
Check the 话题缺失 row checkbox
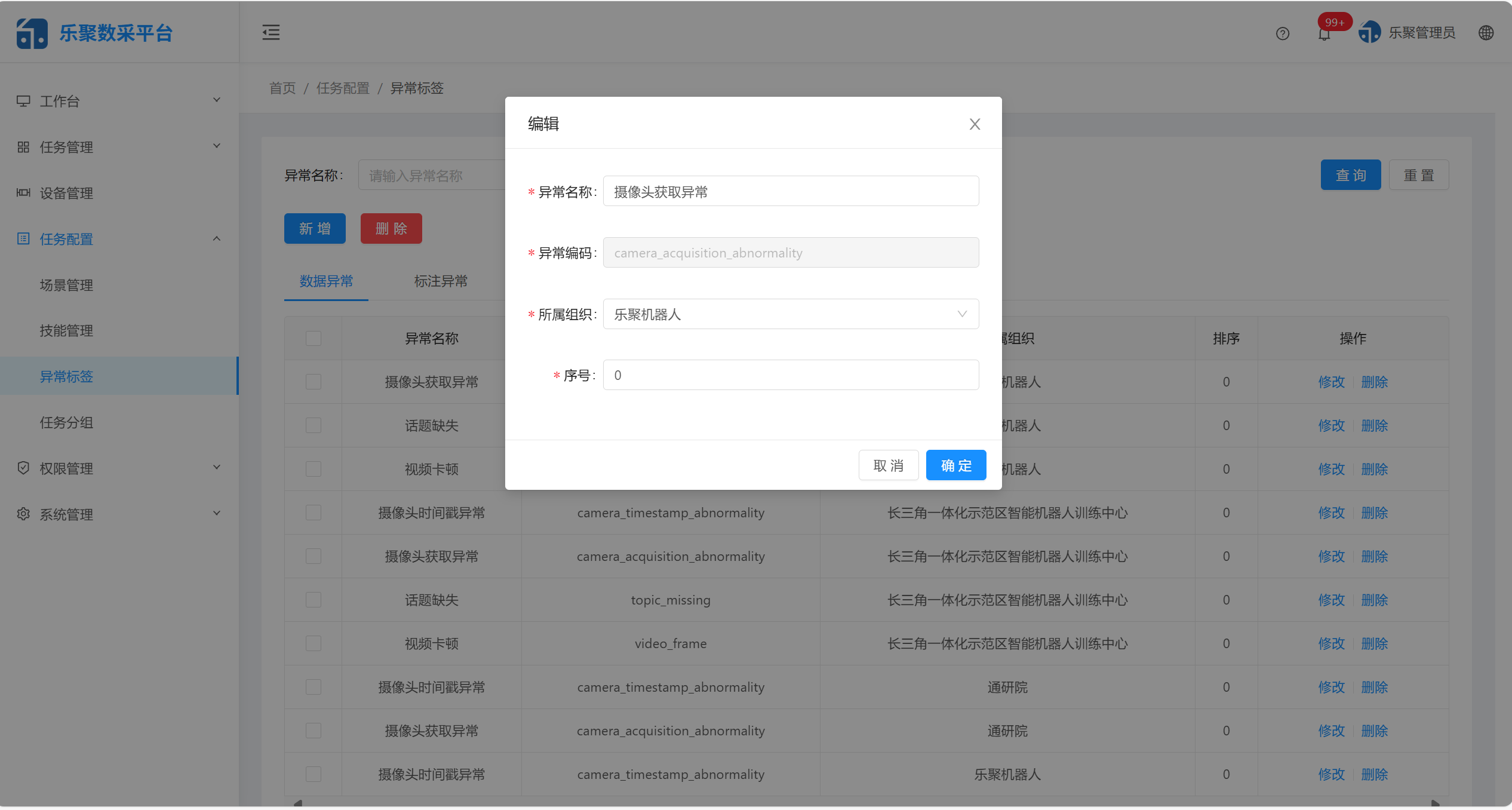pyautogui.click(x=314, y=425)
